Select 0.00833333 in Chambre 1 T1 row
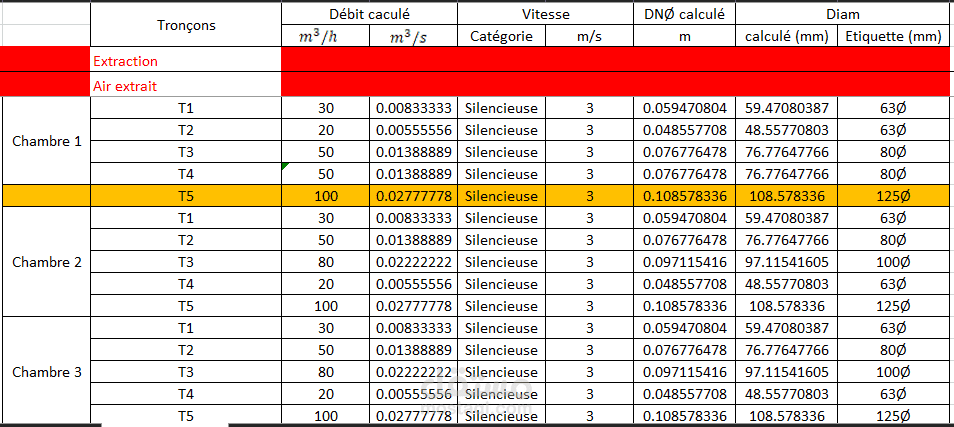The height and width of the screenshot is (427, 954). coord(413,108)
